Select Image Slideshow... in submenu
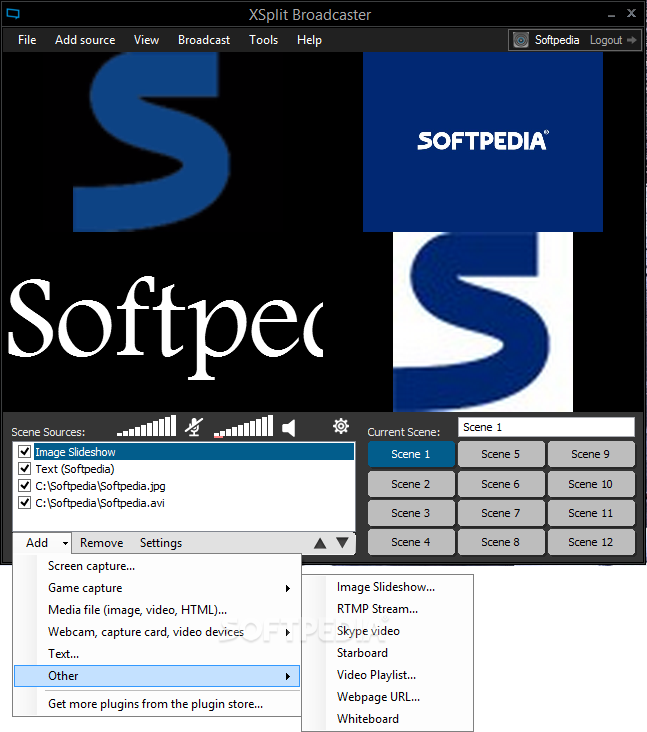Image resolution: width=647 pixels, height=732 pixels. click(387, 587)
